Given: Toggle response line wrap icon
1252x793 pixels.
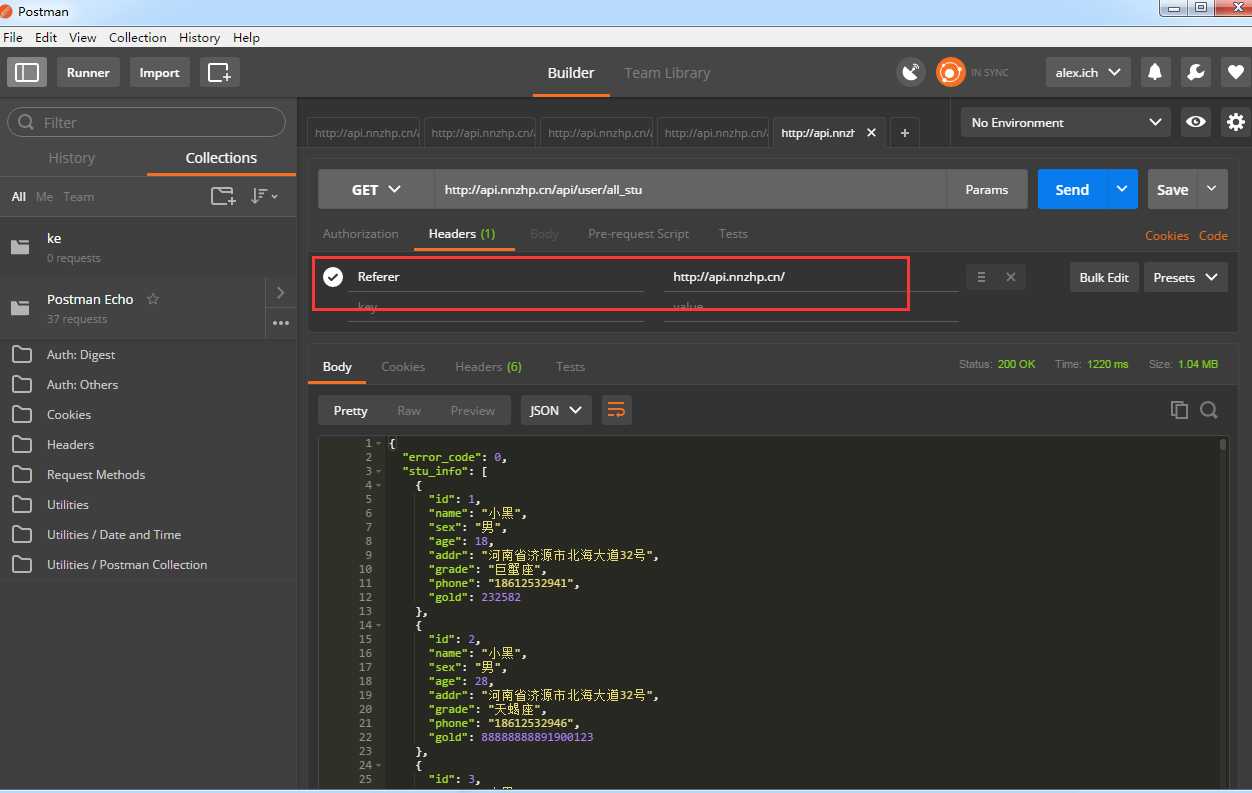Looking at the screenshot, I should tap(617, 410).
